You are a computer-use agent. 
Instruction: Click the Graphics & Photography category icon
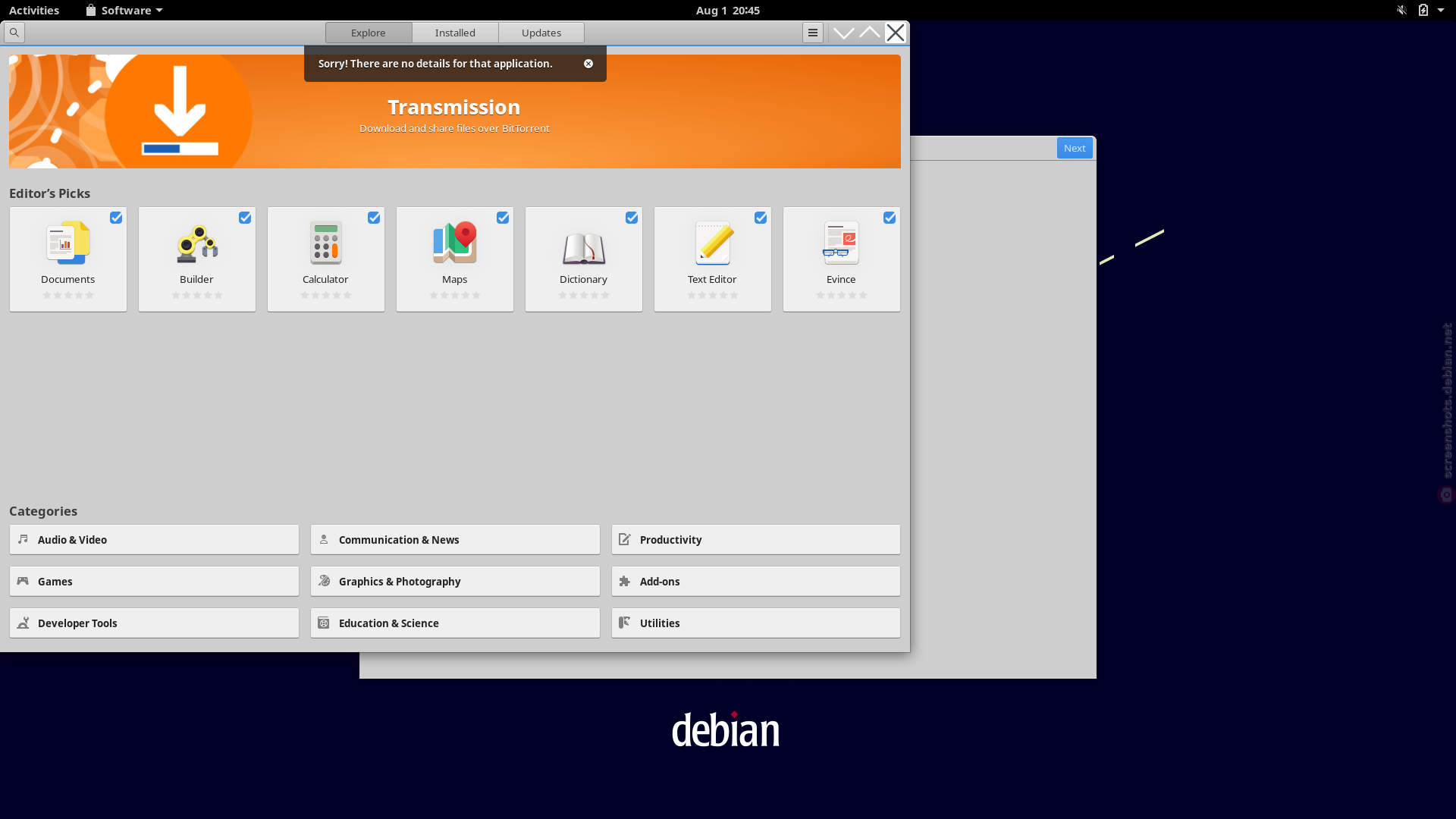point(324,581)
